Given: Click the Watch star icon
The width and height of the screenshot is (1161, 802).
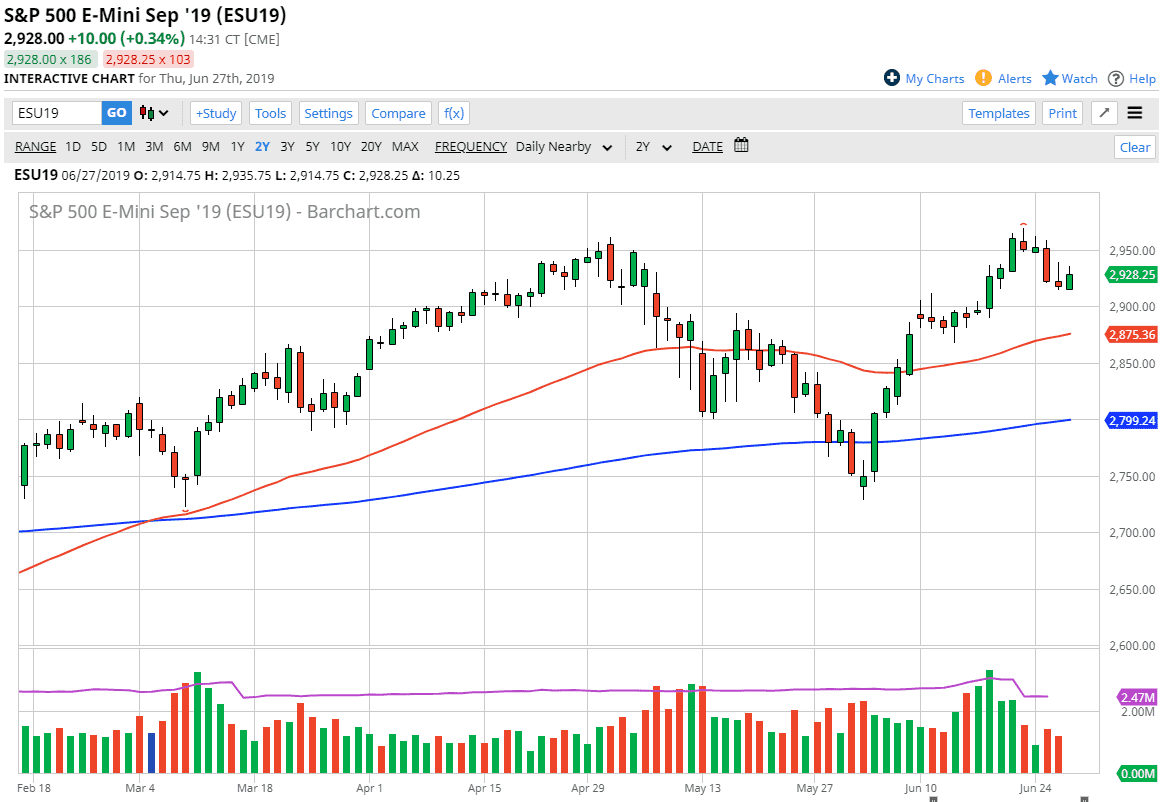Looking at the screenshot, I should click(1050, 78).
